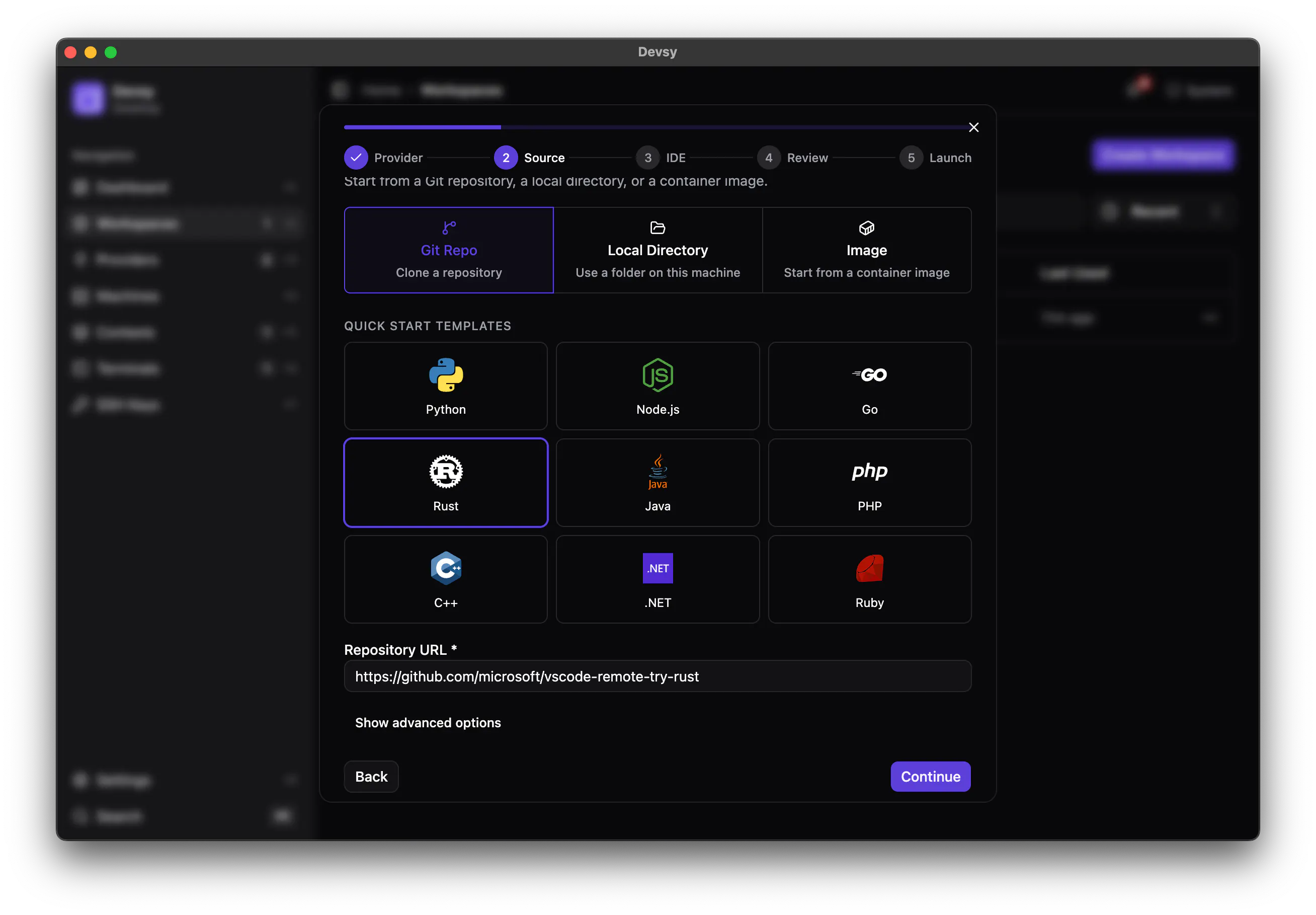Pick the Ruby quick start template
The height and width of the screenshot is (915, 1316).
(x=869, y=579)
